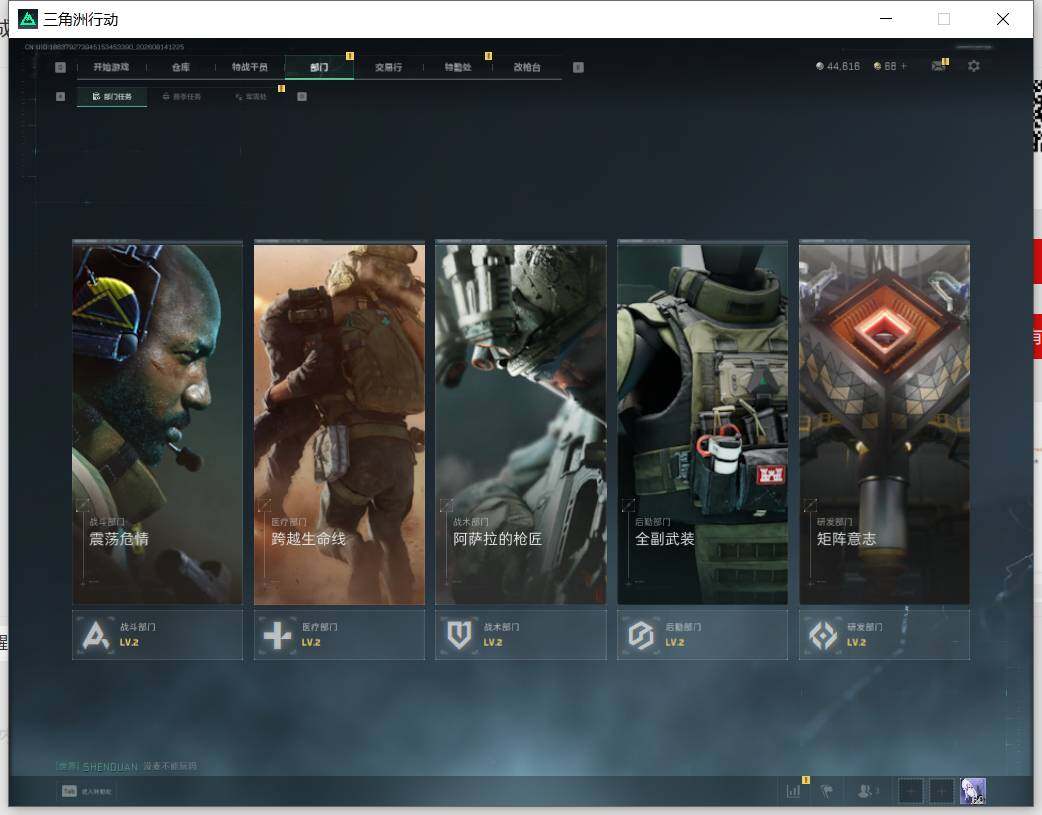Open the 矩阵意志 research department card
This screenshot has width=1042, height=815.
coord(885,423)
